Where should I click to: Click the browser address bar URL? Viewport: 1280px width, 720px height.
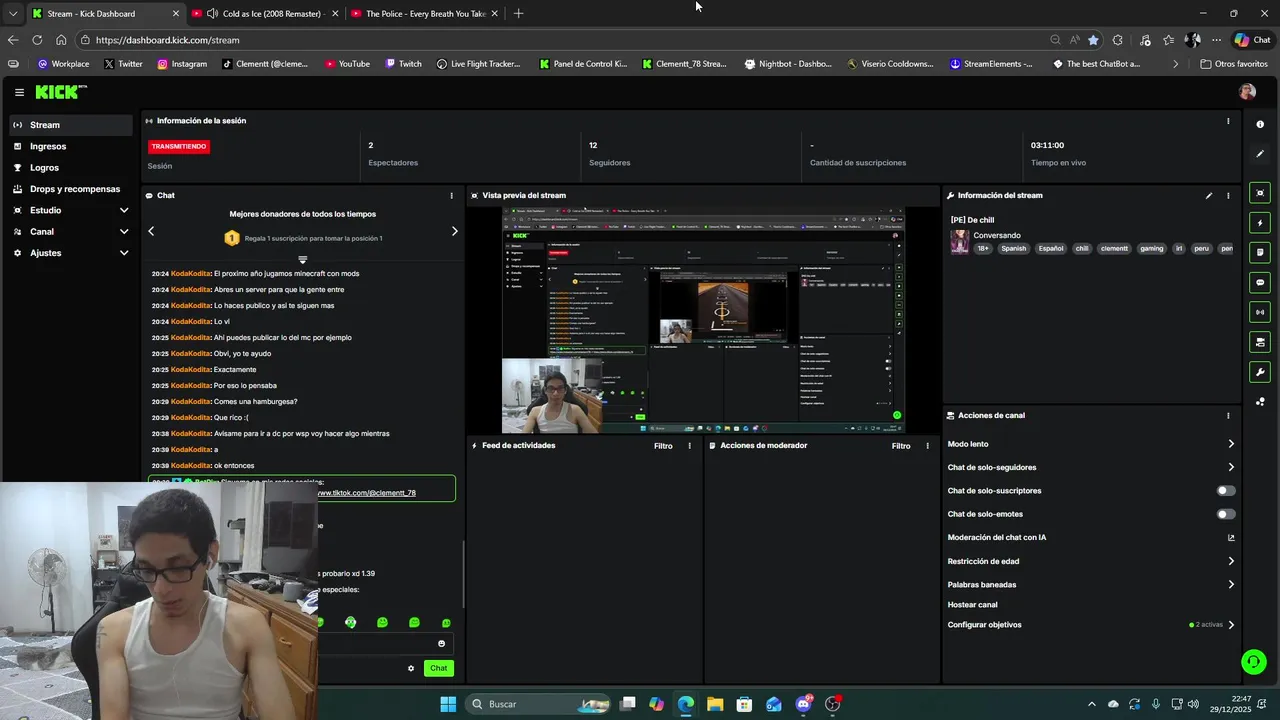point(168,40)
